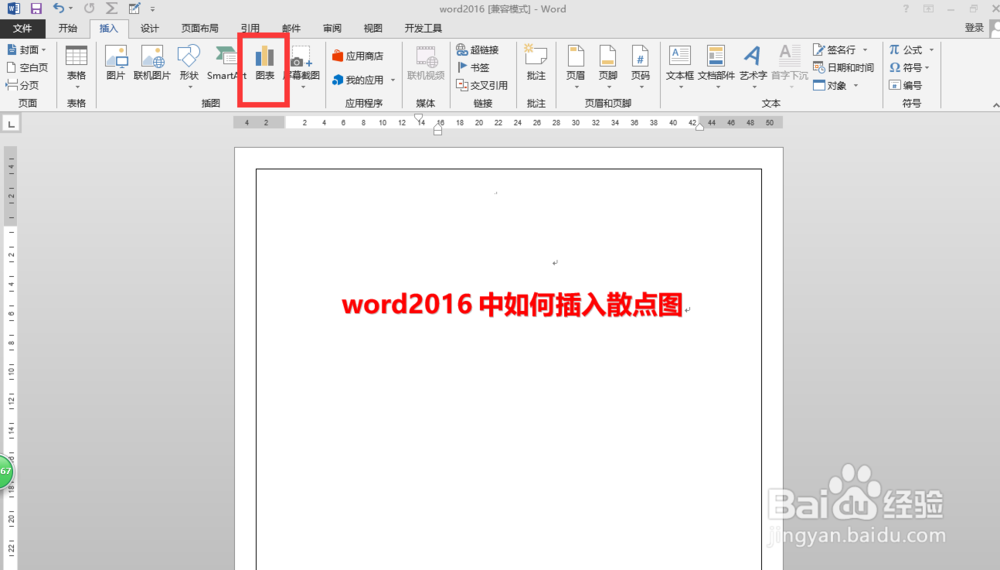Customize the quick access toolbar dropdown
This screenshot has width=1000, height=570.
(152, 9)
